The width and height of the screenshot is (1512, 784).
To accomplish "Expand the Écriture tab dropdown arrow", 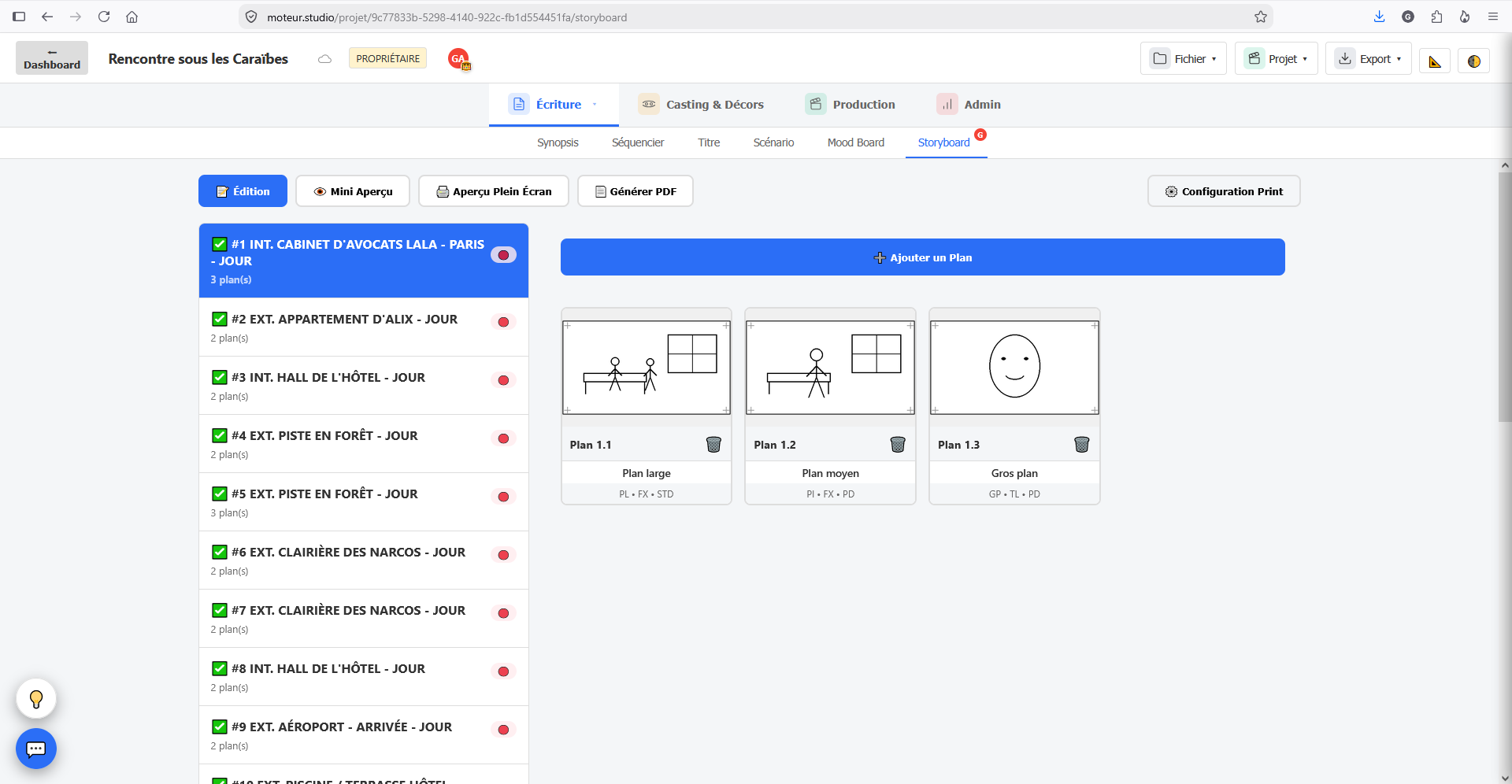I will tap(595, 105).
